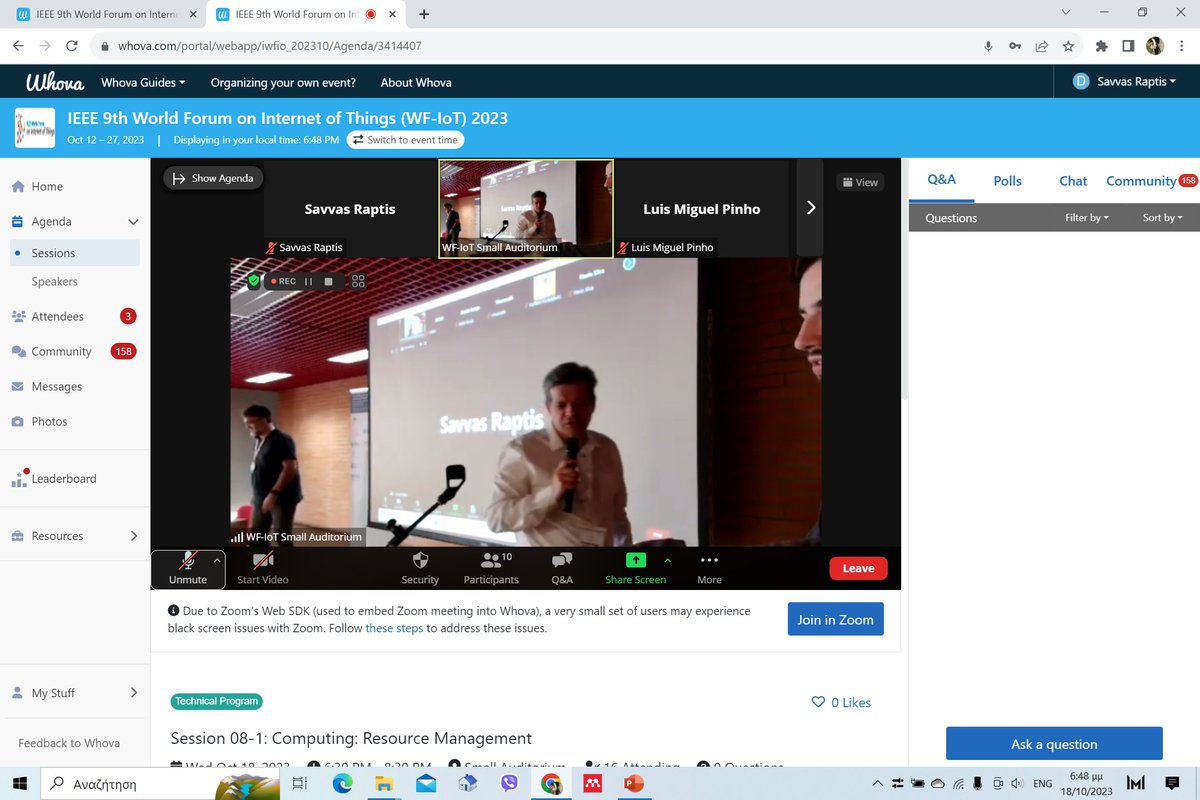Switch to the Polls tab
The width and height of the screenshot is (1200, 800).
(x=1007, y=181)
